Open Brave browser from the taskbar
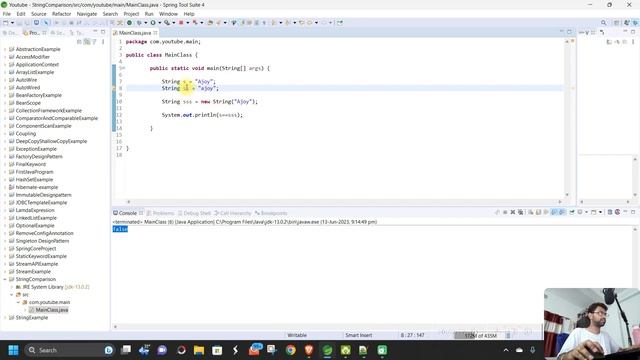This screenshot has width=640, height=360. click(x=309, y=350)
